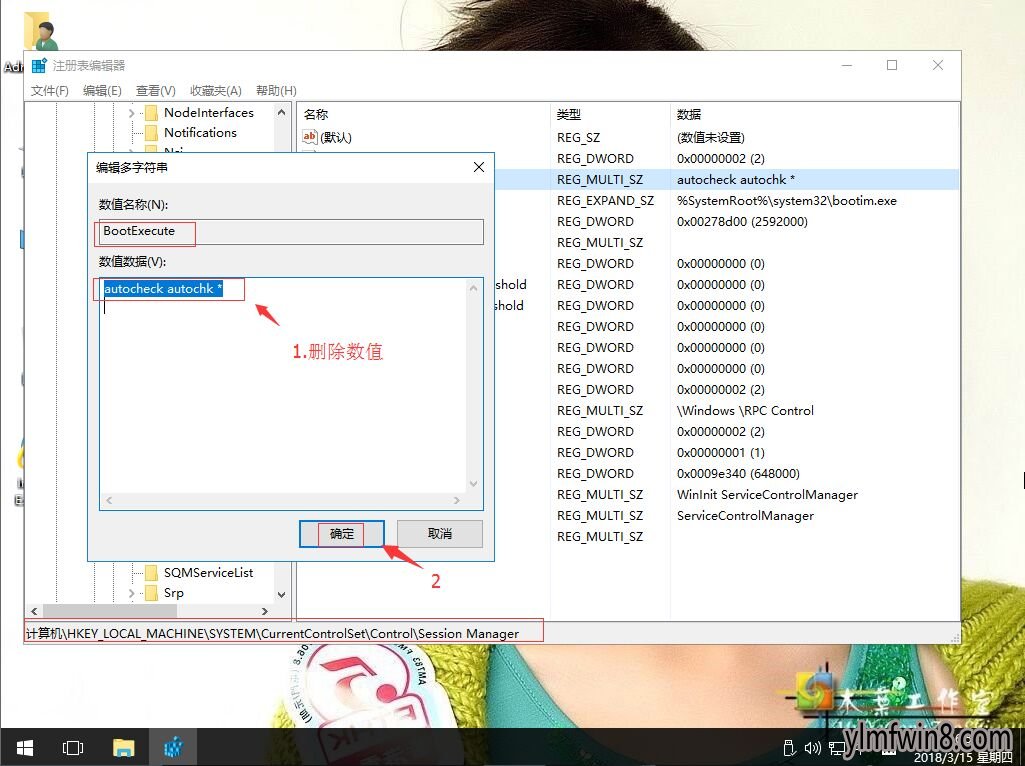
Task: Maximize the Registry Editor window
Action: (x=892, y=65)
